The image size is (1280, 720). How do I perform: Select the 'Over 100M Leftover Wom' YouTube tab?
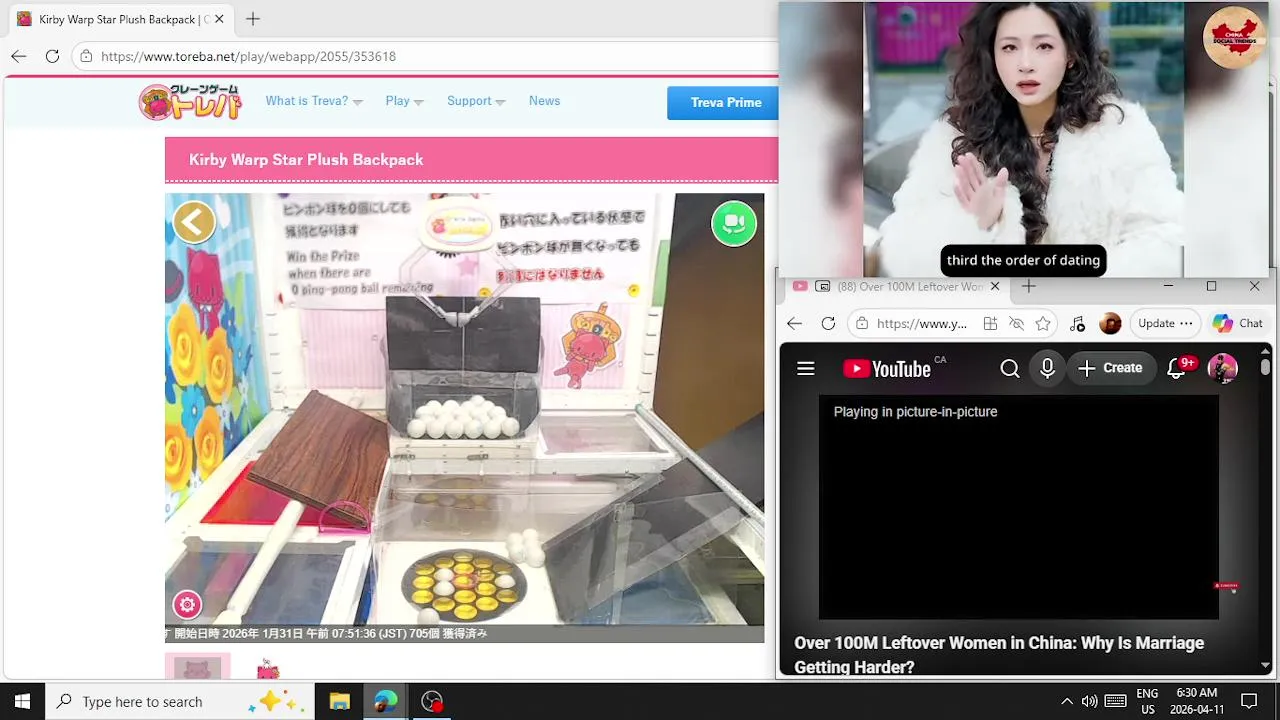point(898,286)
